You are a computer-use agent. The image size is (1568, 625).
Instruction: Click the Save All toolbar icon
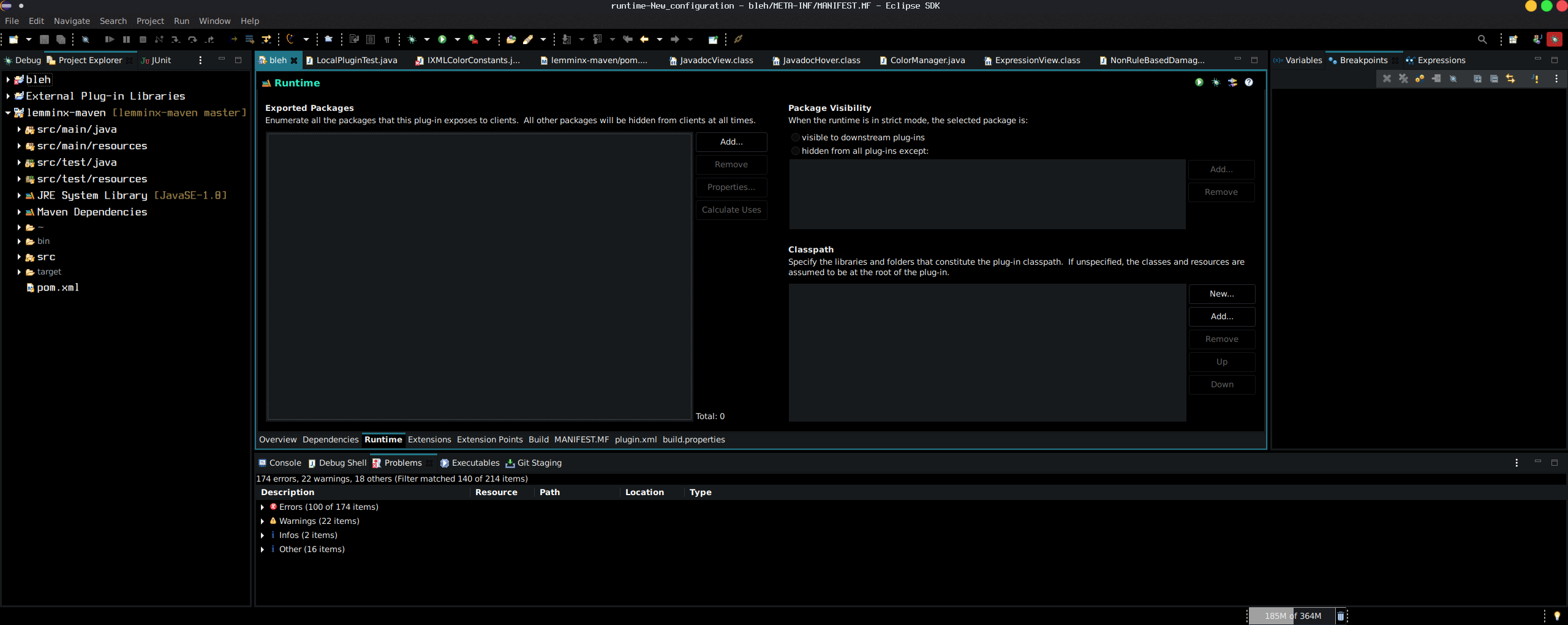point(61,39)
